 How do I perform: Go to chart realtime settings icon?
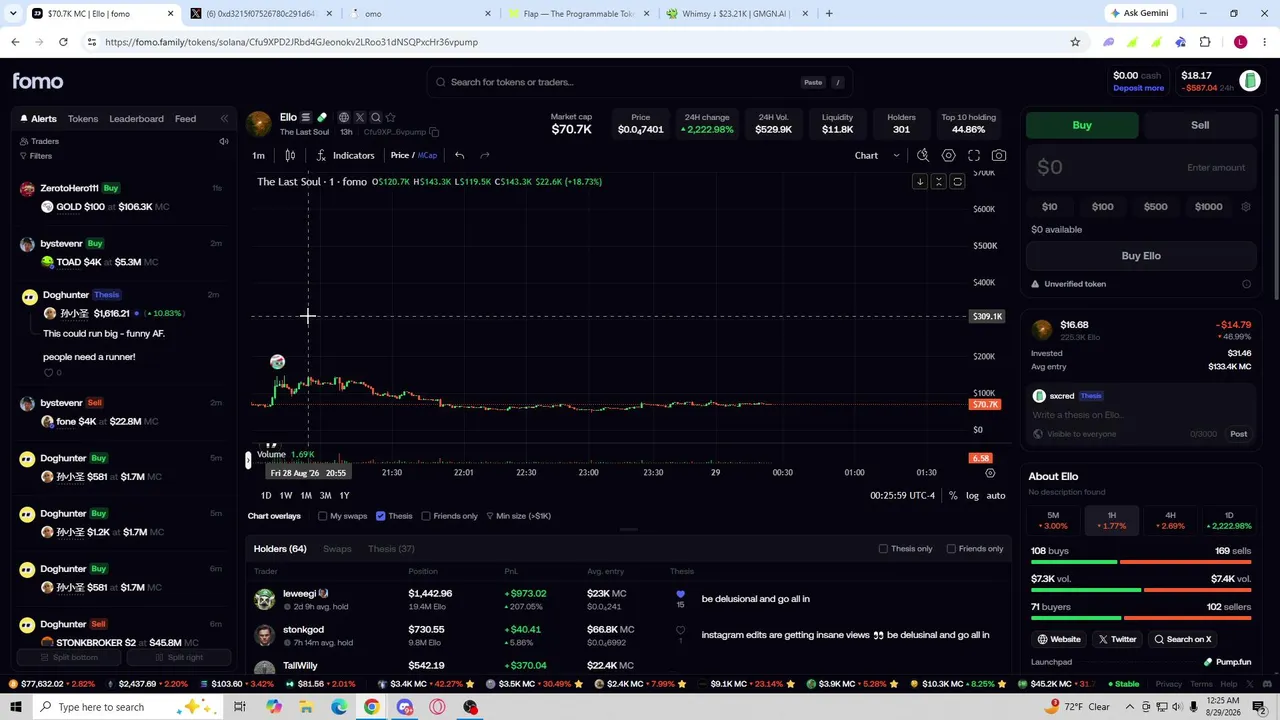[x=990, y=473]
